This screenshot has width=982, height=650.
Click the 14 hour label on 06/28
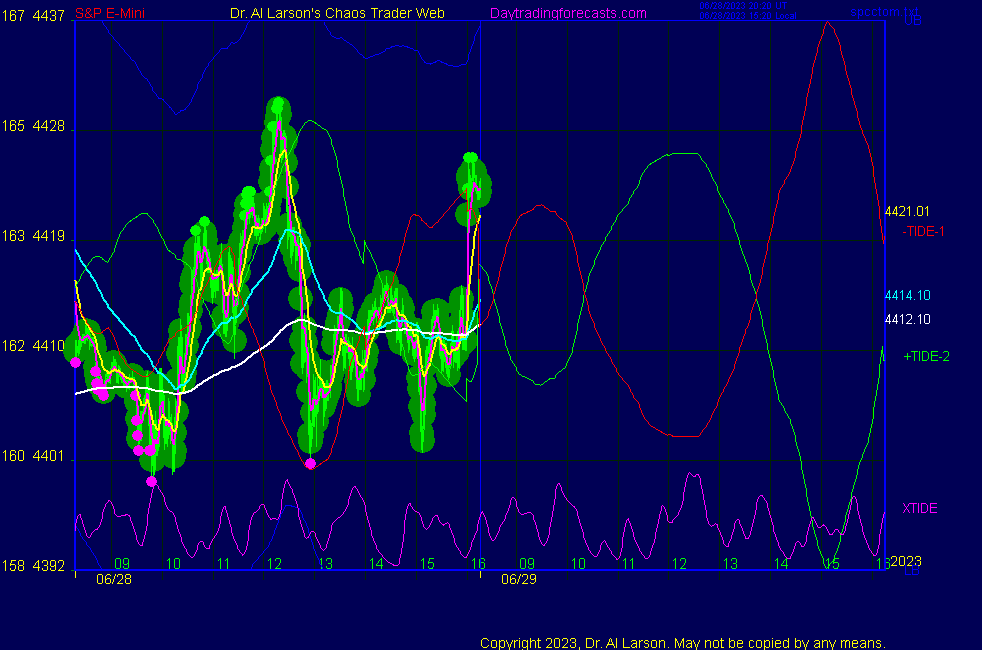click(376, 564)
